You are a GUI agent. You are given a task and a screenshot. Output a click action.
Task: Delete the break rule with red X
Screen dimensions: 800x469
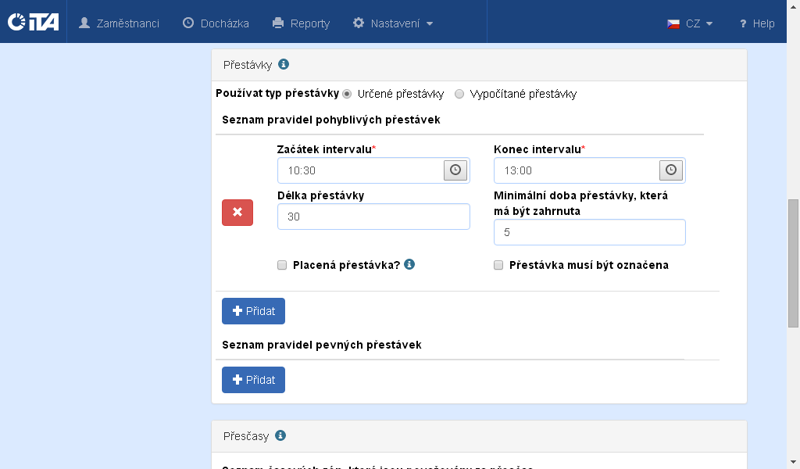click(237, 212)
